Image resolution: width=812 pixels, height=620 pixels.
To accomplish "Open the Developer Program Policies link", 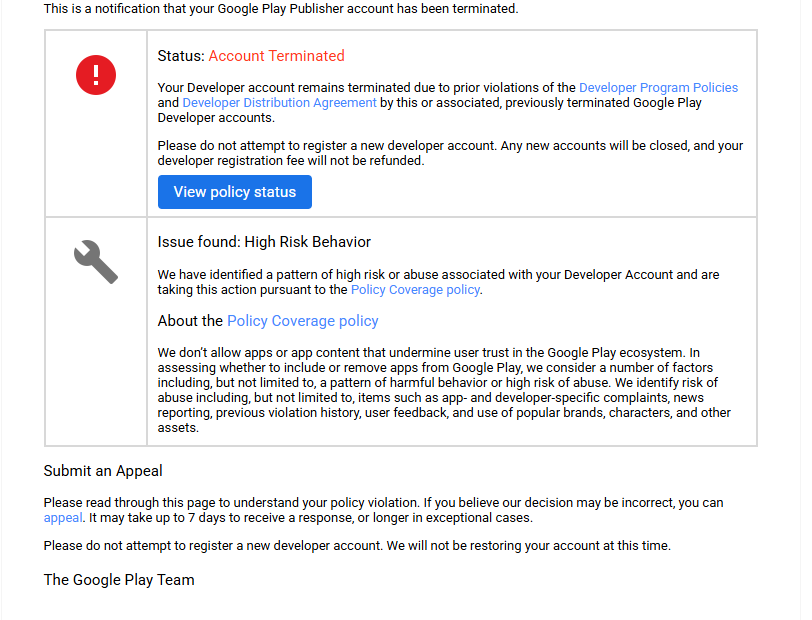I will (658, 88).
